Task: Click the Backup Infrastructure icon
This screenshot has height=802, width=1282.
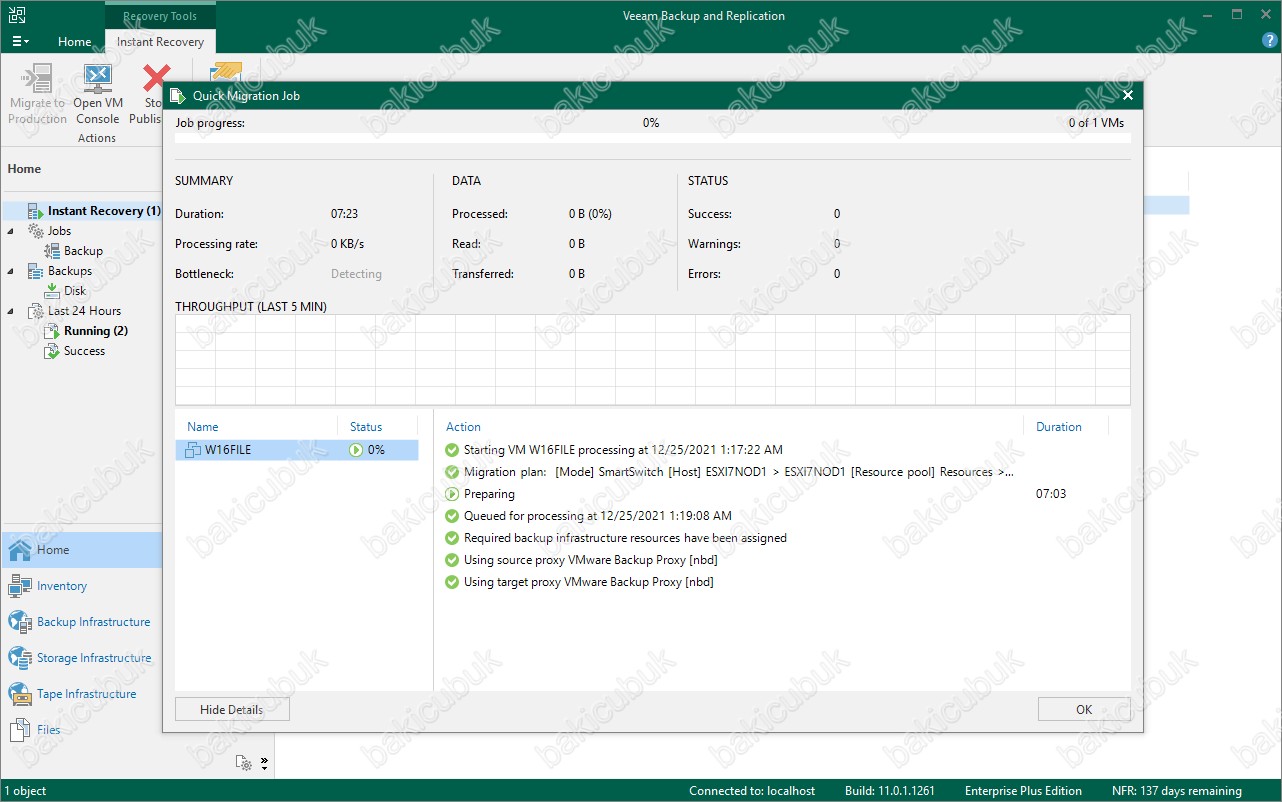Action: (x=20, y=622)
